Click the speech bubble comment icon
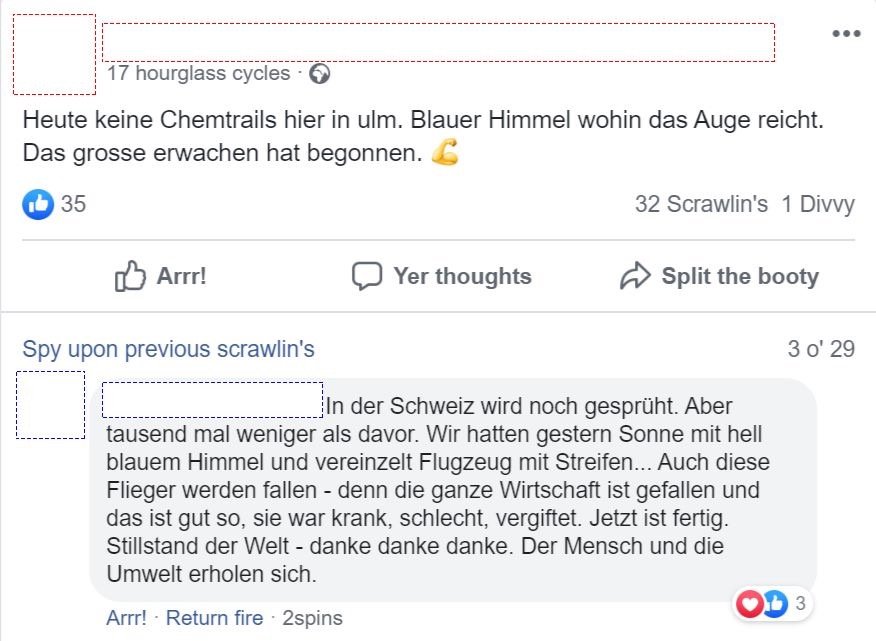Image resolution: width=876 pixels, height=641 pixels. 367,276
